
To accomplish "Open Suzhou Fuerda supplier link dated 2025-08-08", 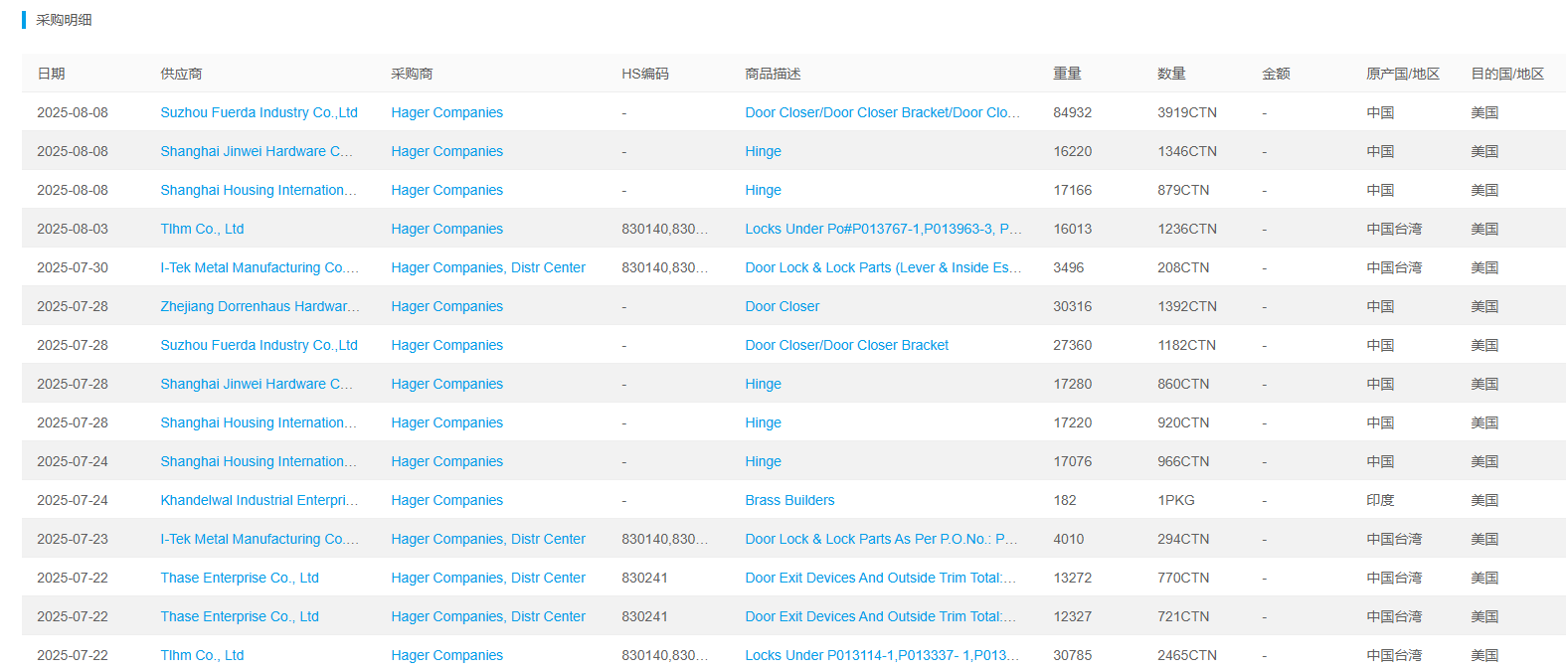I will click(x=259, y=112).
